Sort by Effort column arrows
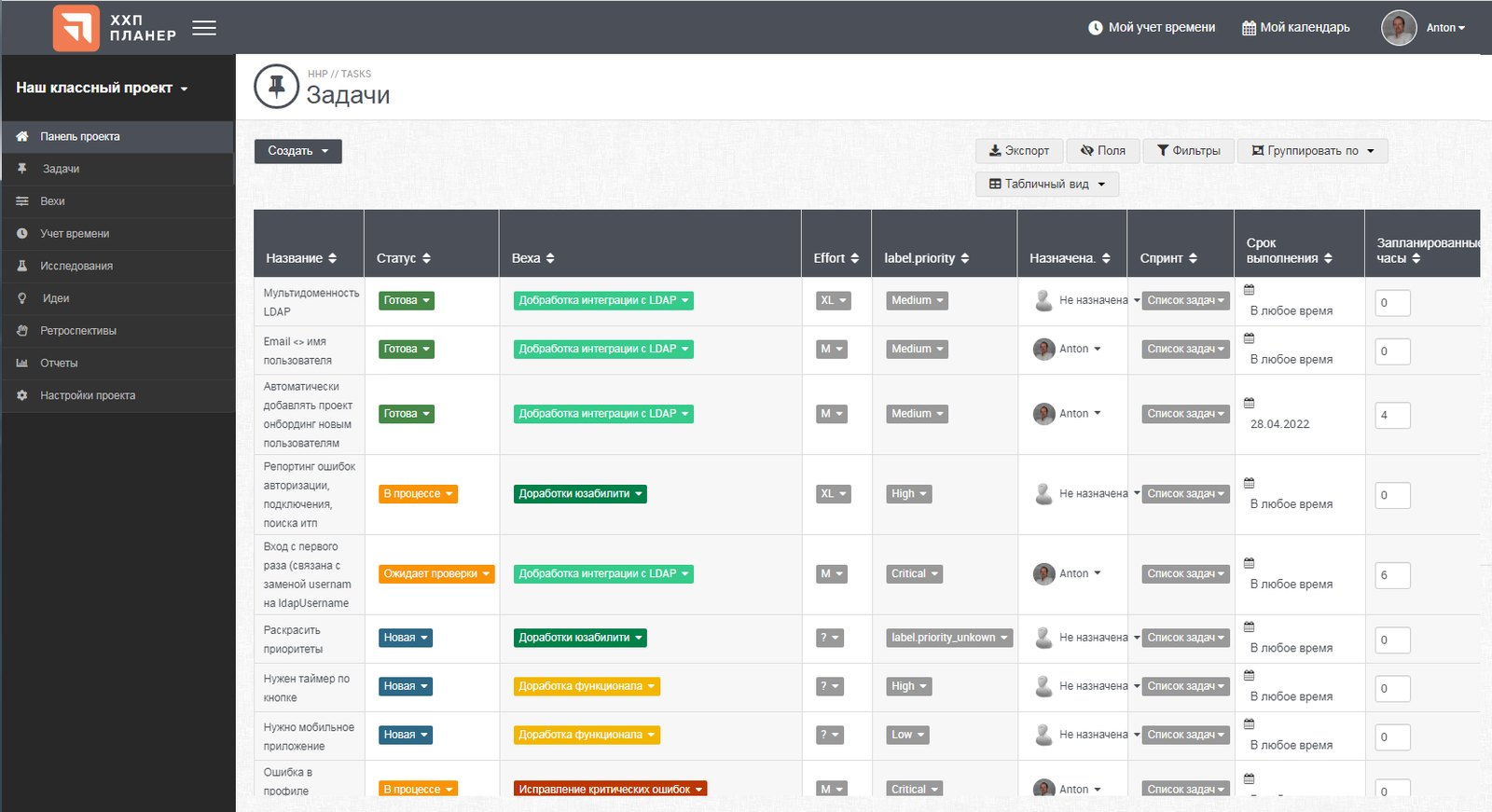Image resolution: width=1492 pixels, height=812 pixels. pyautogui.click(x=854, y=258)
